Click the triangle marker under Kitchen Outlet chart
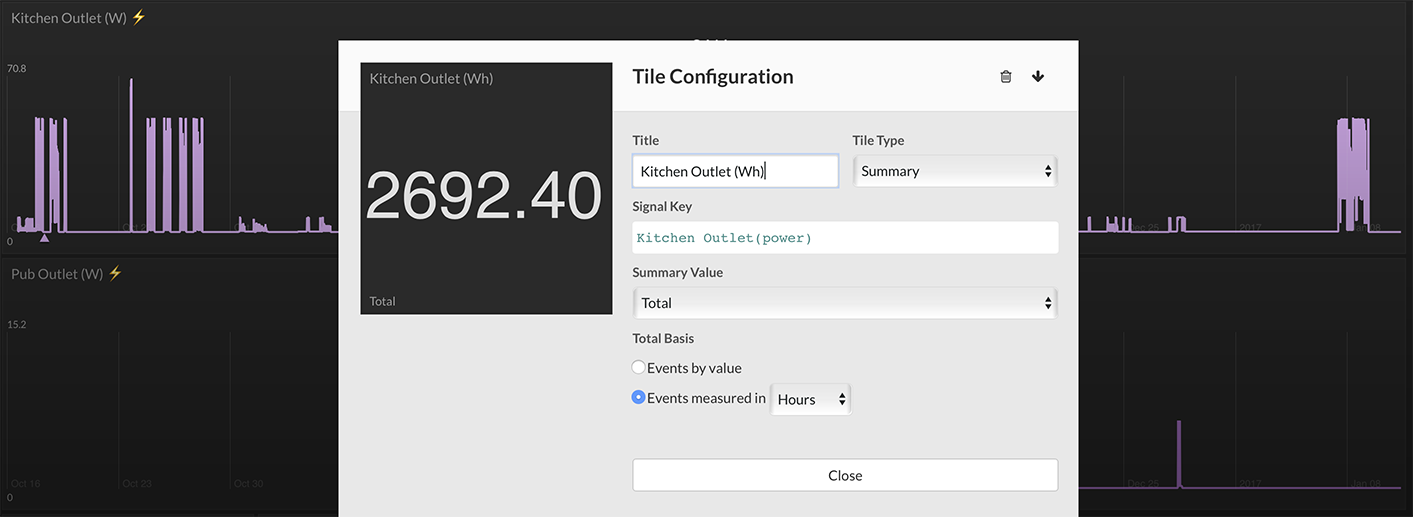 (x=44, y=238)
